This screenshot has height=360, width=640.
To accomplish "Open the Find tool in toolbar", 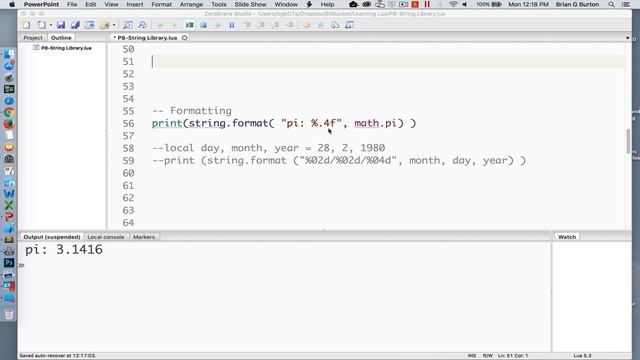I will click(128, 25).
